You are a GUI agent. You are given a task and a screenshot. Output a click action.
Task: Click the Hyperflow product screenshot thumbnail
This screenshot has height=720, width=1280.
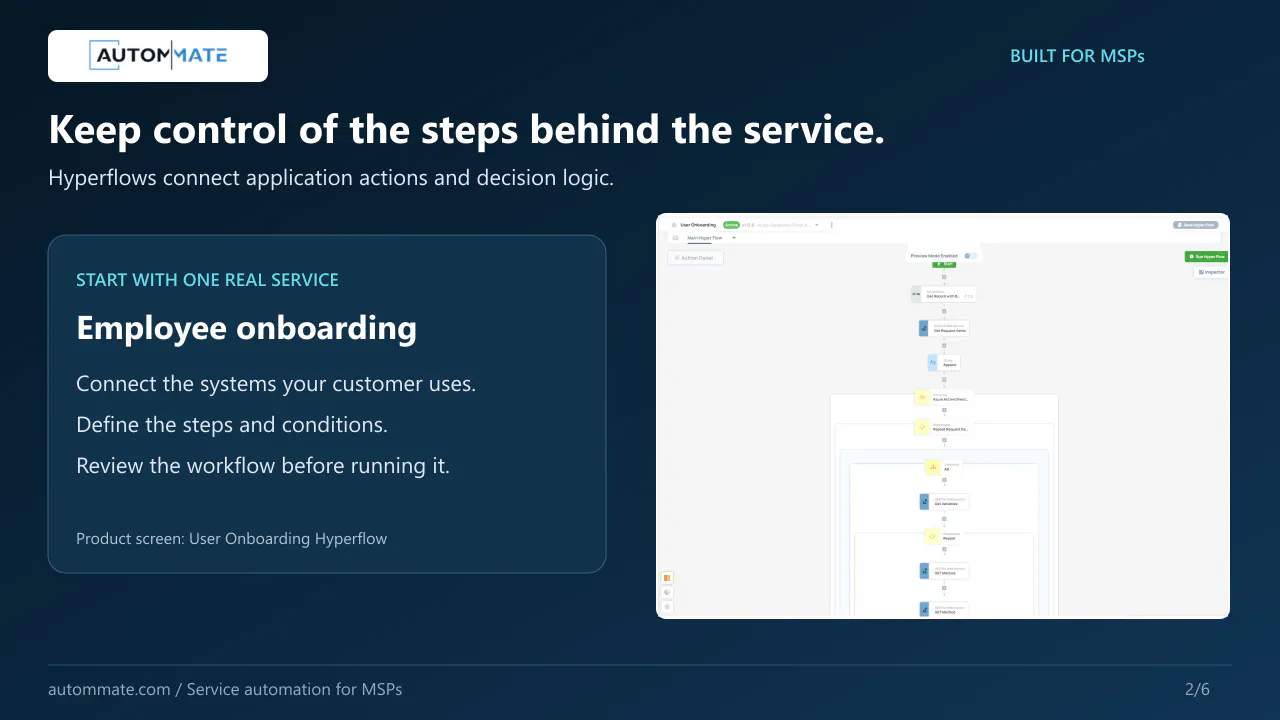[x=943, y=416]
